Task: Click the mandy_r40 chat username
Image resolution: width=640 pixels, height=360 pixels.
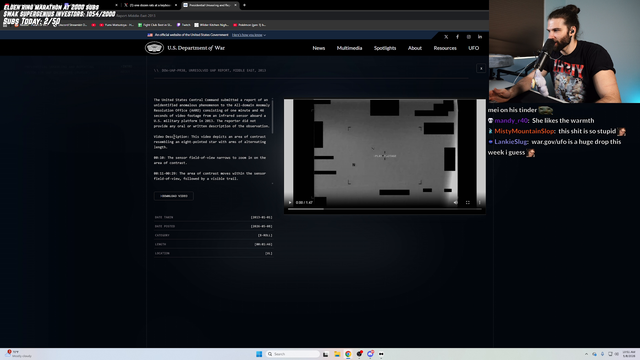Action: (511, 120)
